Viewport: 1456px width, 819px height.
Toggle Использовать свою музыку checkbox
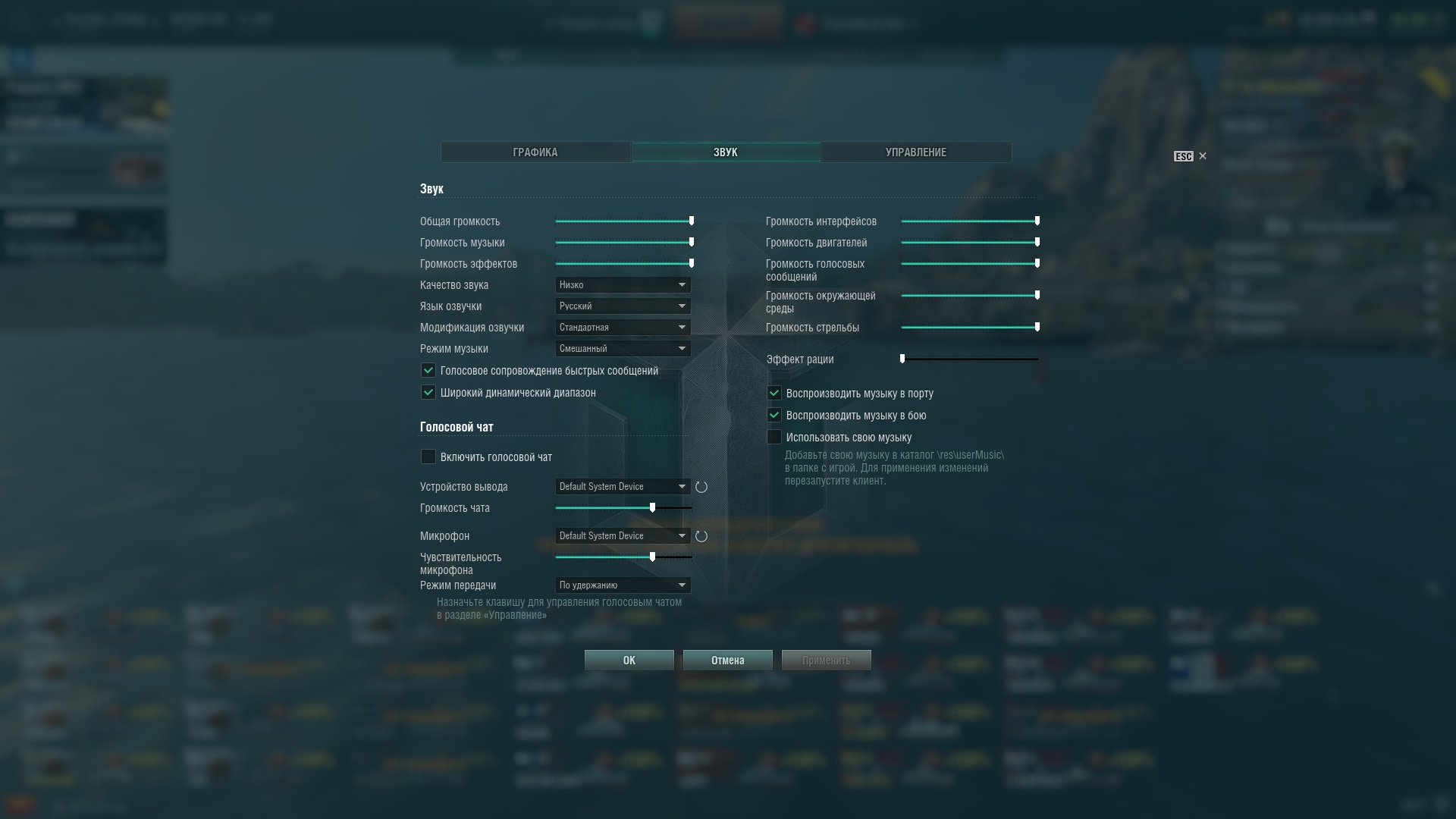774,437
